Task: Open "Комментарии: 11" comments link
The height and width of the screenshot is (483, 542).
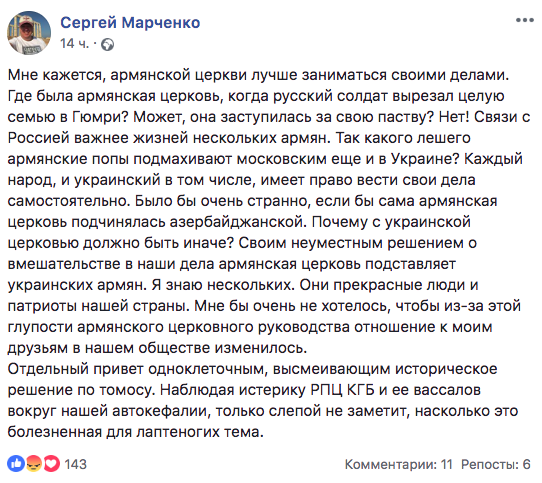Action: pyautogui.click(x=399, y=464)
